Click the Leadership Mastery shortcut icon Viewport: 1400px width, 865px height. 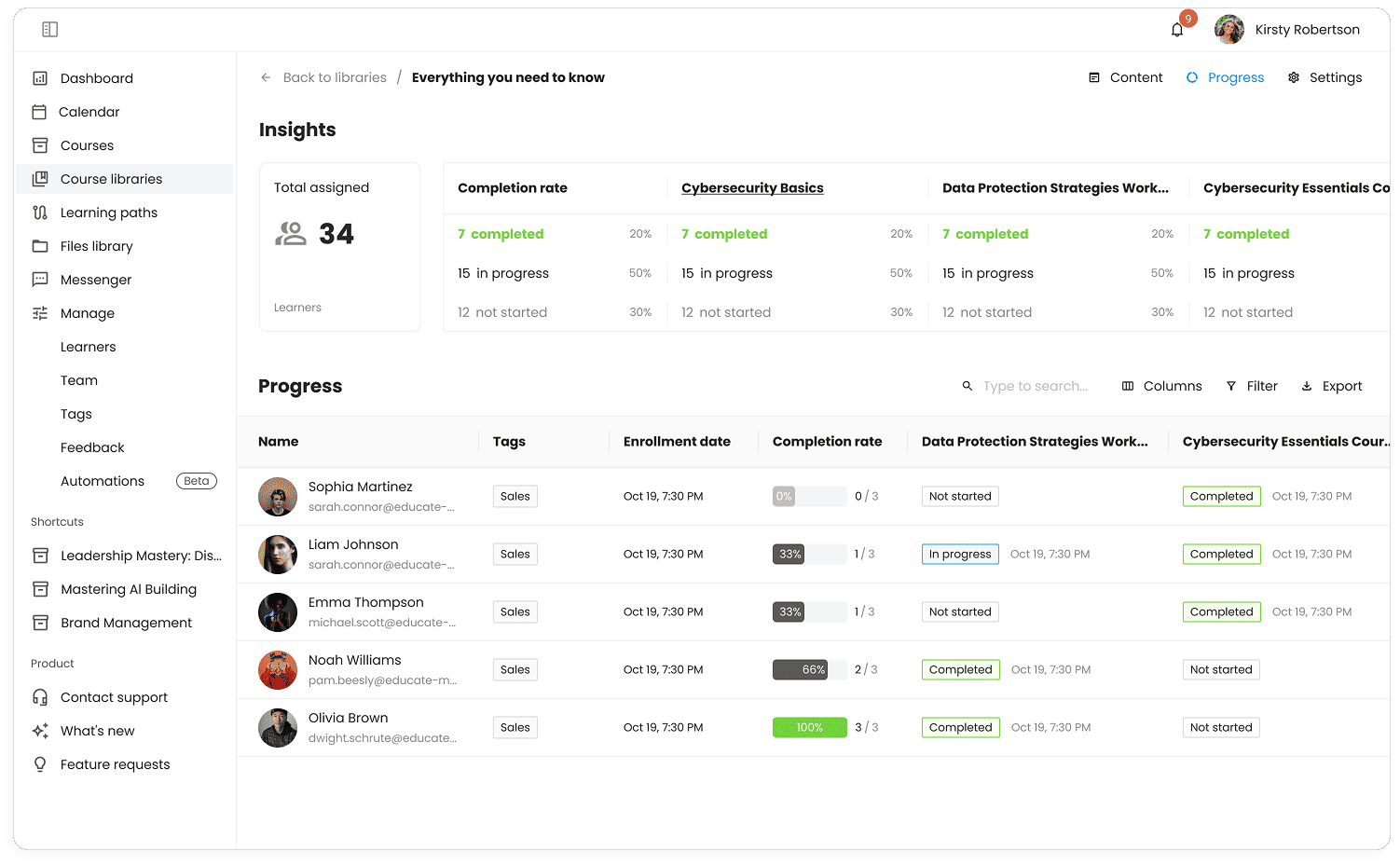40,556
